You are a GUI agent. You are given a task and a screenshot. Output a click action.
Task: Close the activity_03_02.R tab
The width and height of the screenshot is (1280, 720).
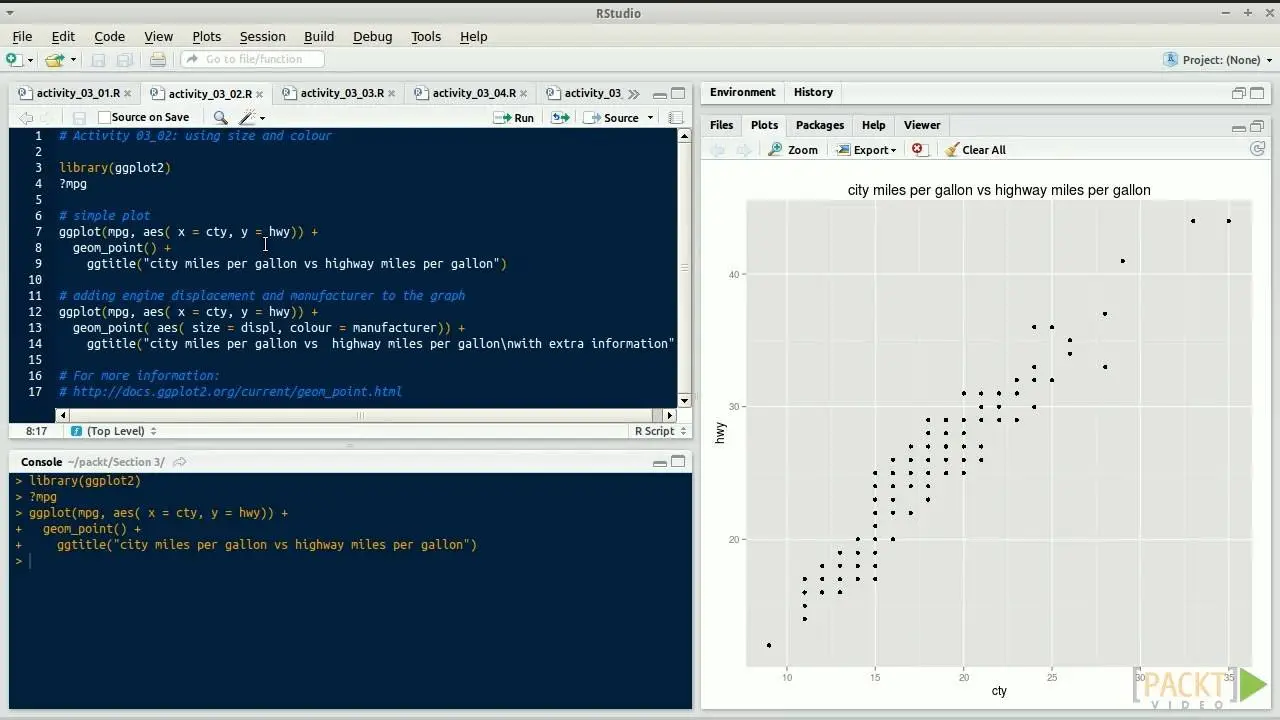point(259,94)
